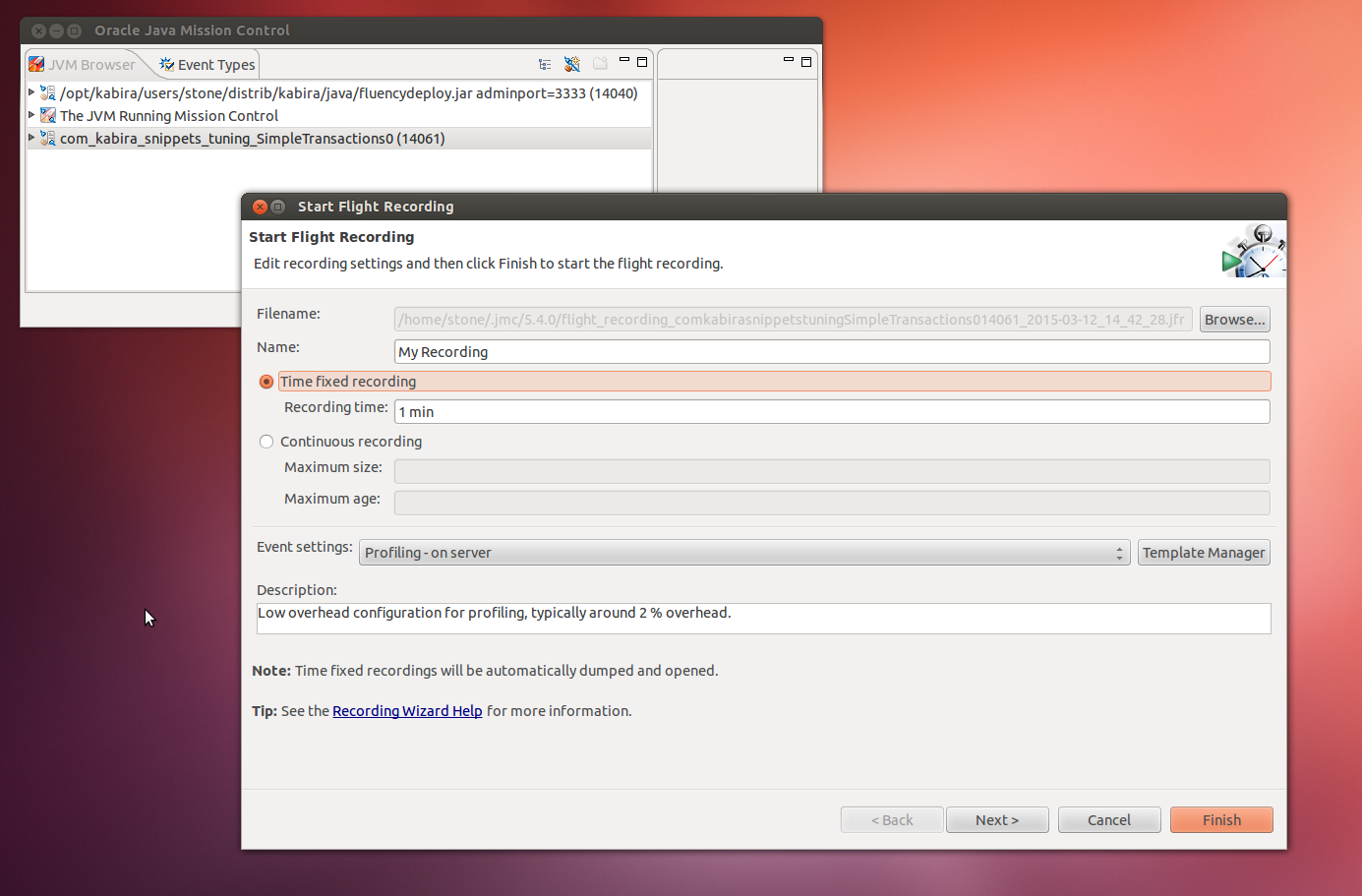Click the fluencydeploy.jar JVM icon
Viewport: 1362px width, 896px height.
(x=47, y=93)
